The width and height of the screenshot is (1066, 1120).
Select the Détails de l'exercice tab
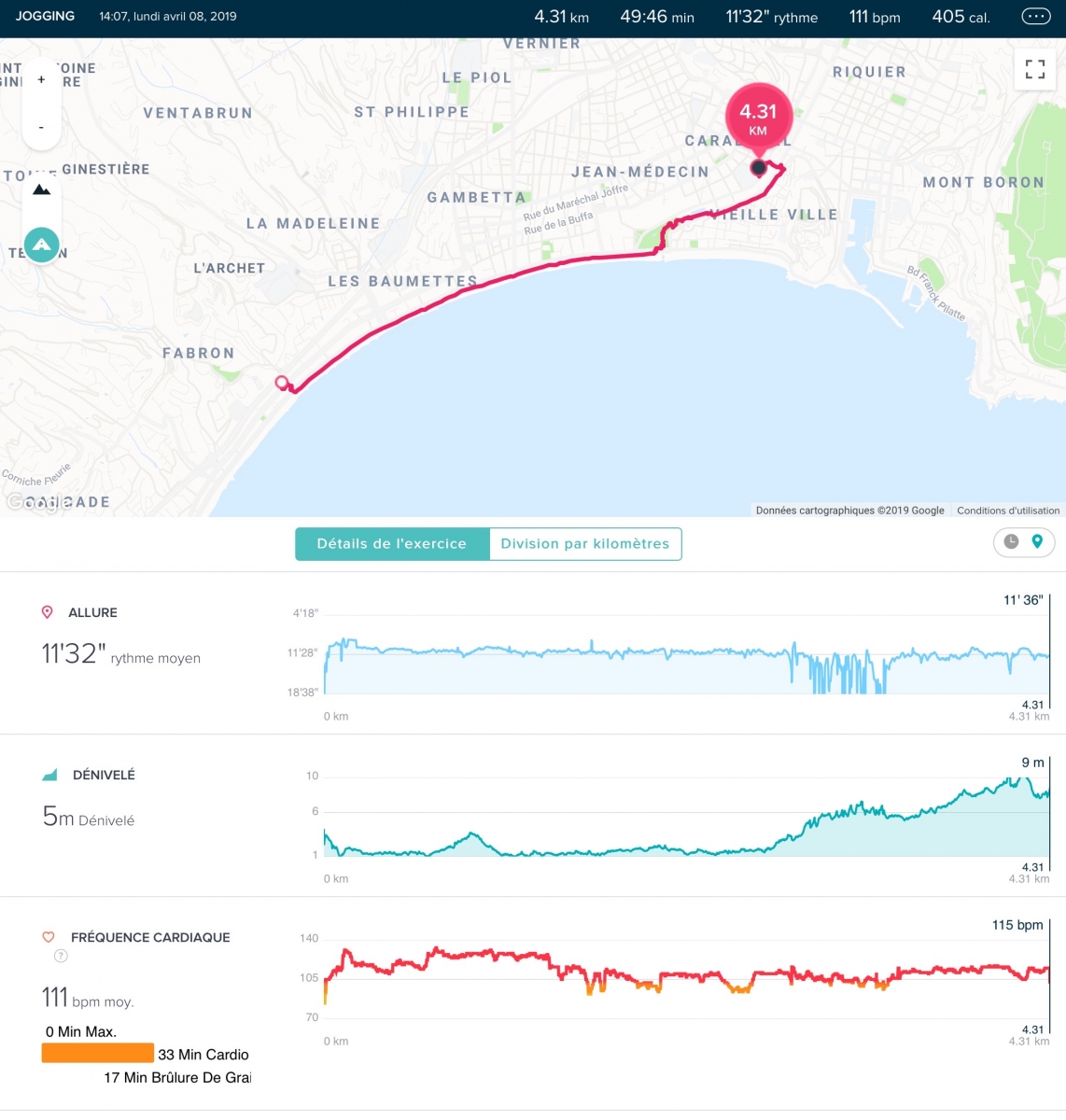point(392,544)
